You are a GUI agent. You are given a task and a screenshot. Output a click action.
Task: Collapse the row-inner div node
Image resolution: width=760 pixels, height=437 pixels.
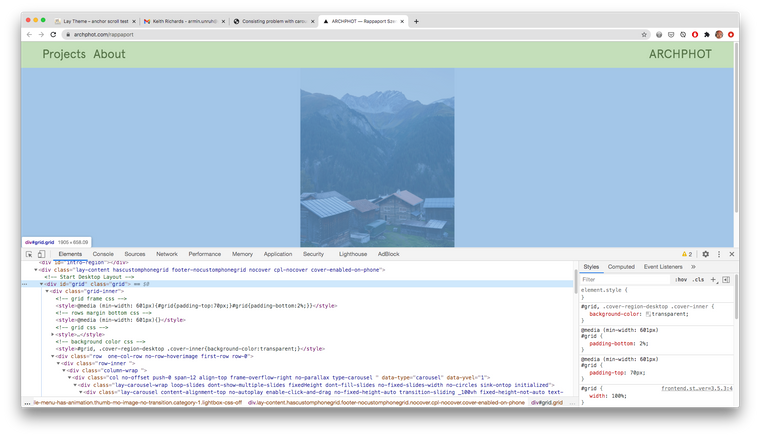(x=58, y=363)
